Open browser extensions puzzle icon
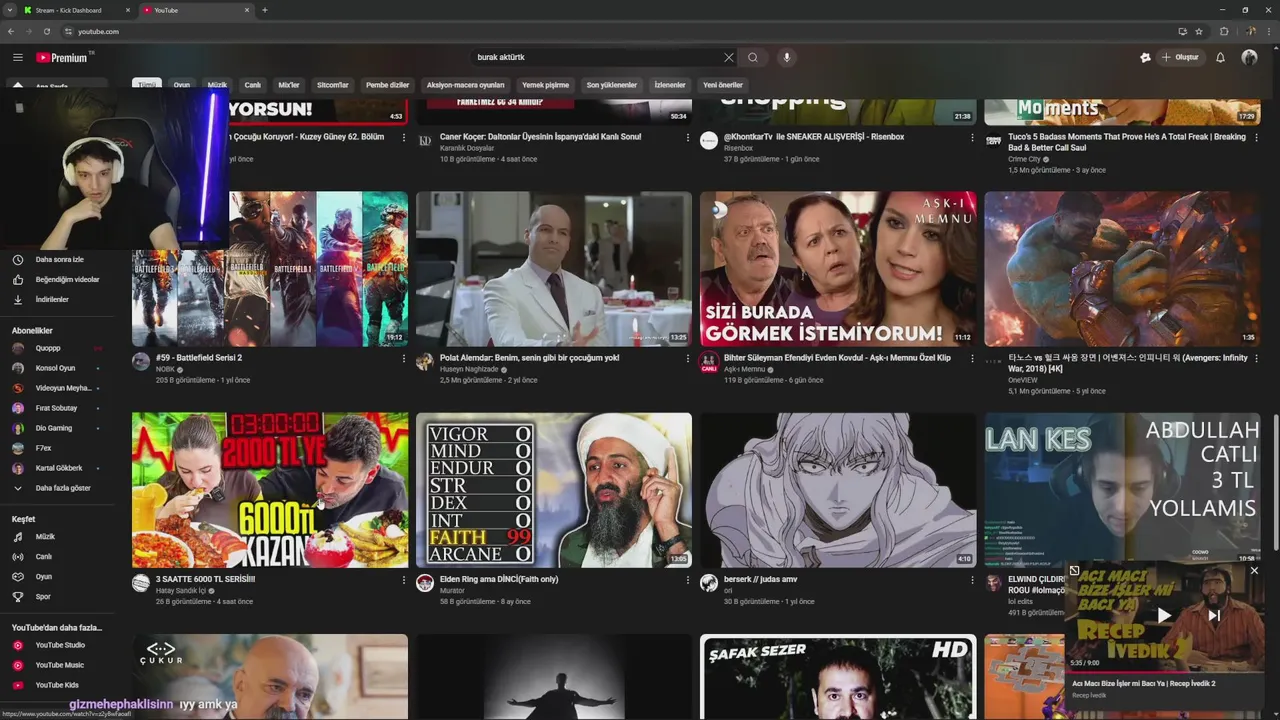The width and height of the screenshot is (1280, 720). (x=1224, y=31)
